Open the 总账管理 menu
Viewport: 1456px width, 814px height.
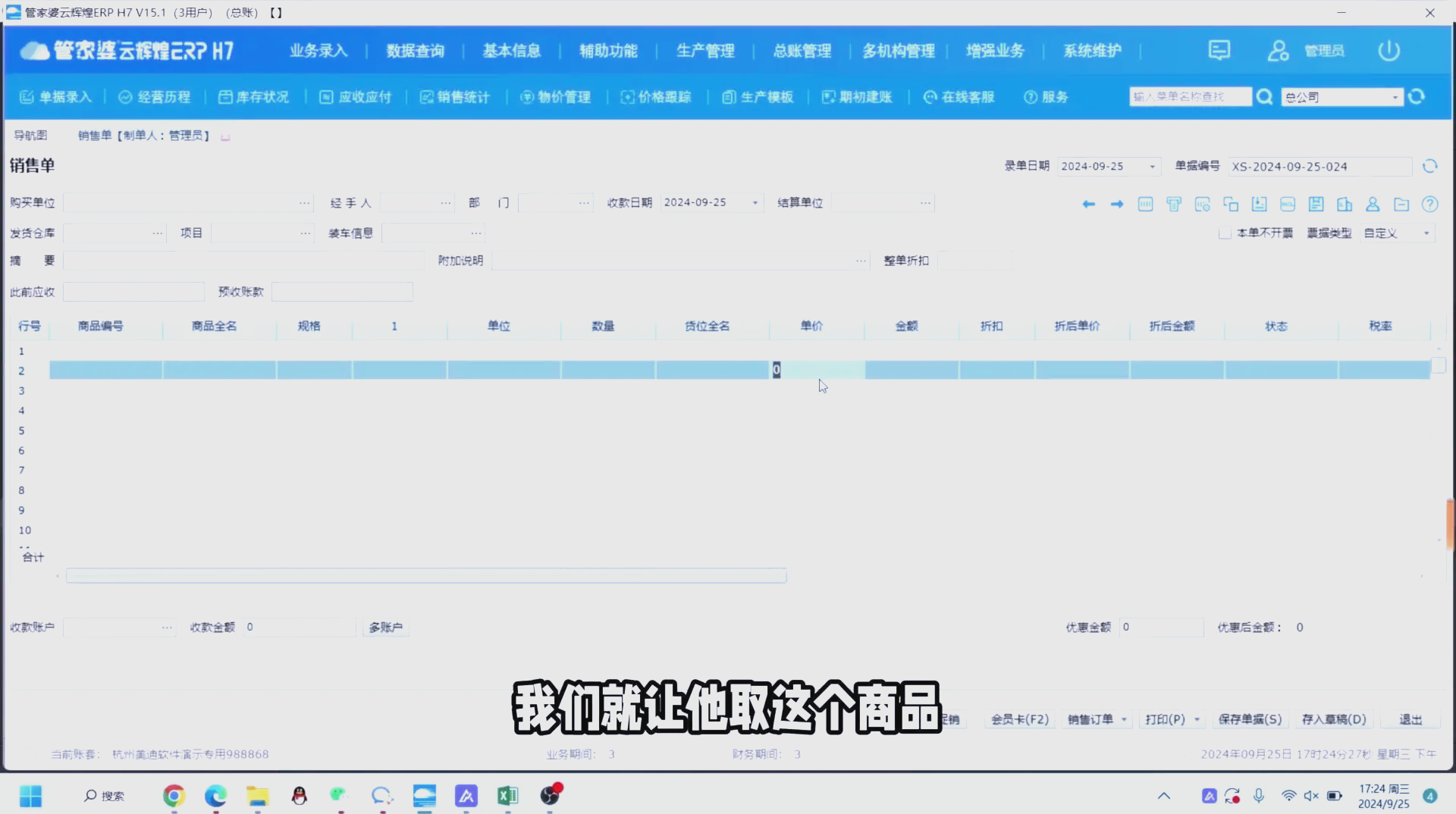coord(802,51)
